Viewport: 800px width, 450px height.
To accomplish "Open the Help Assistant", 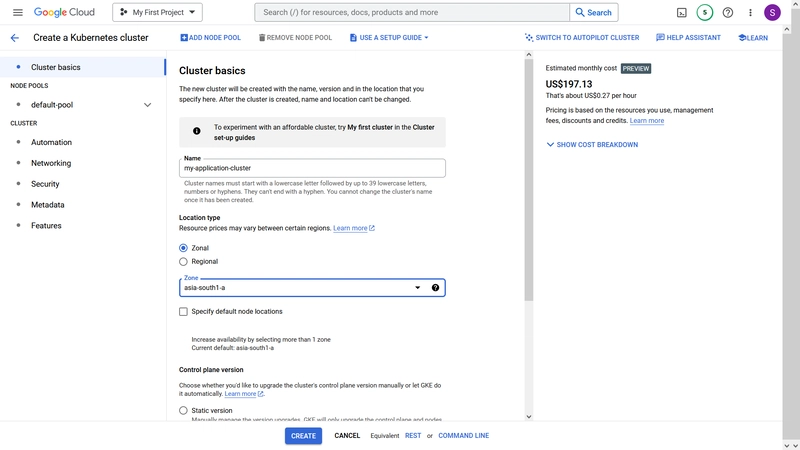I will pyautogui.click(x=688, y=38).
